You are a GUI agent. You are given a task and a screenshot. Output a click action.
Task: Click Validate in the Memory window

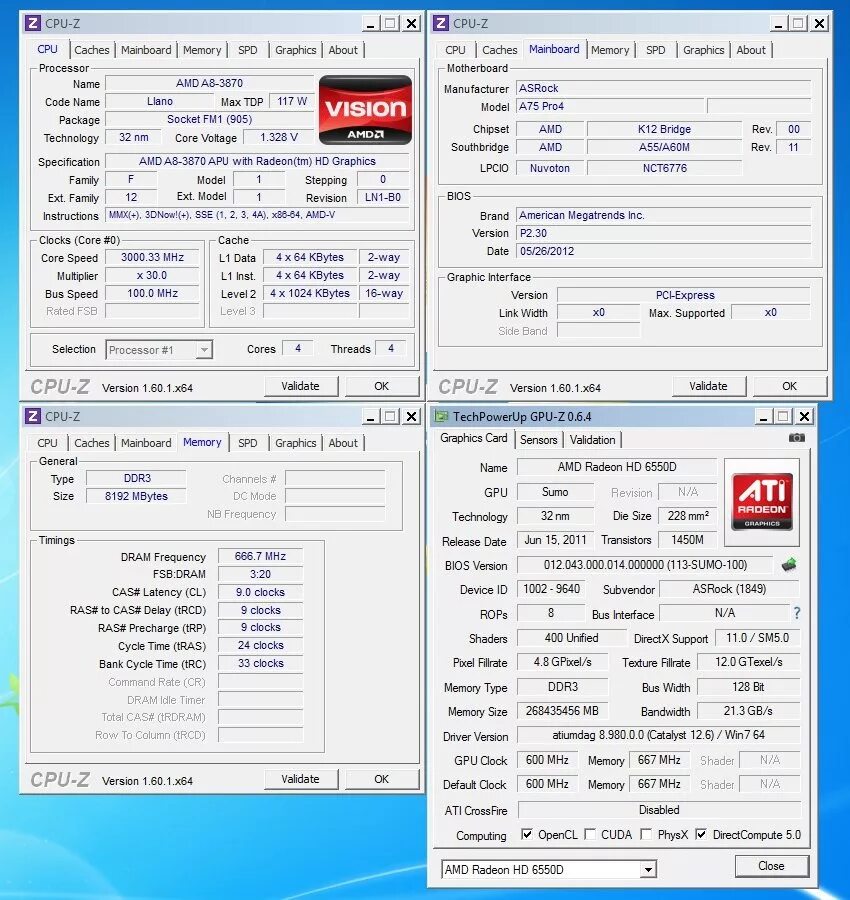pos(301,779)
